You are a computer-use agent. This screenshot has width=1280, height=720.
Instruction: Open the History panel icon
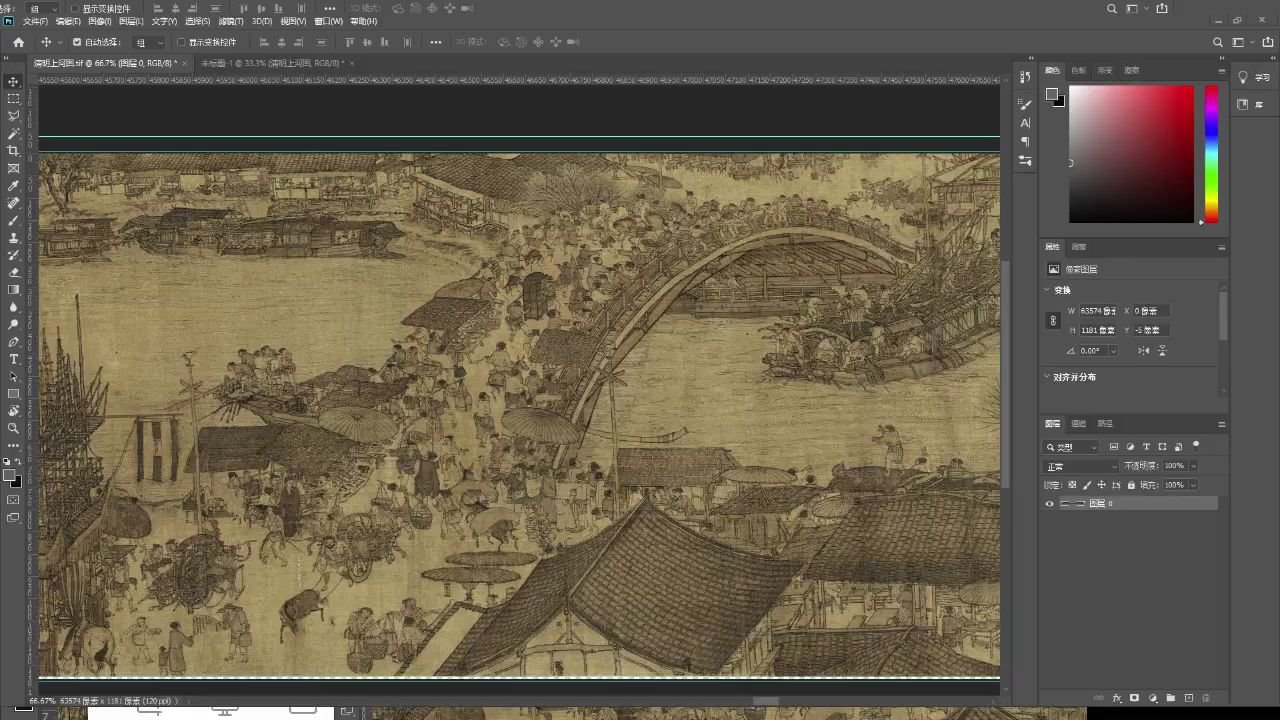1025,77
